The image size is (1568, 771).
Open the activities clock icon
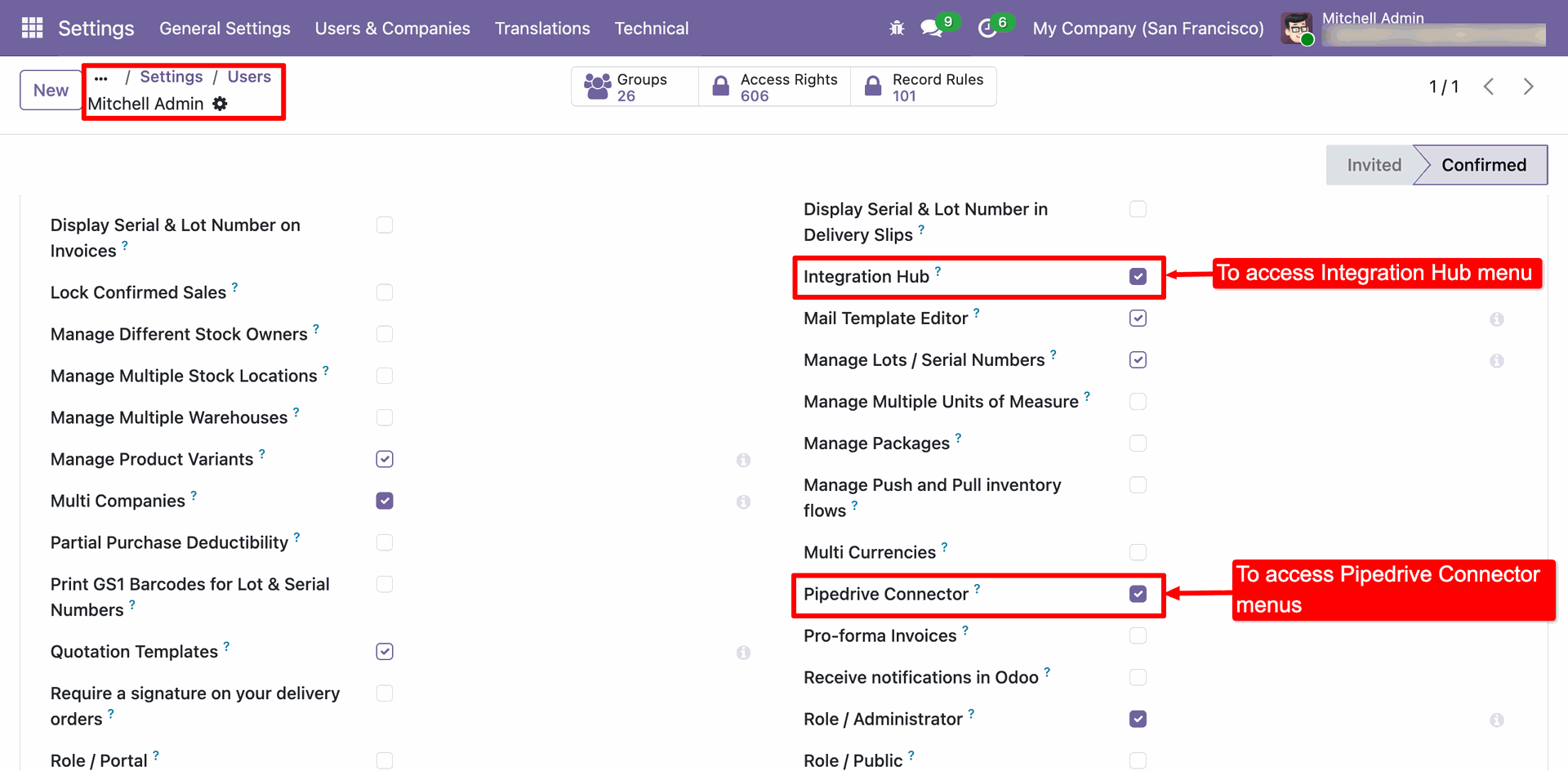click(987, 29)
